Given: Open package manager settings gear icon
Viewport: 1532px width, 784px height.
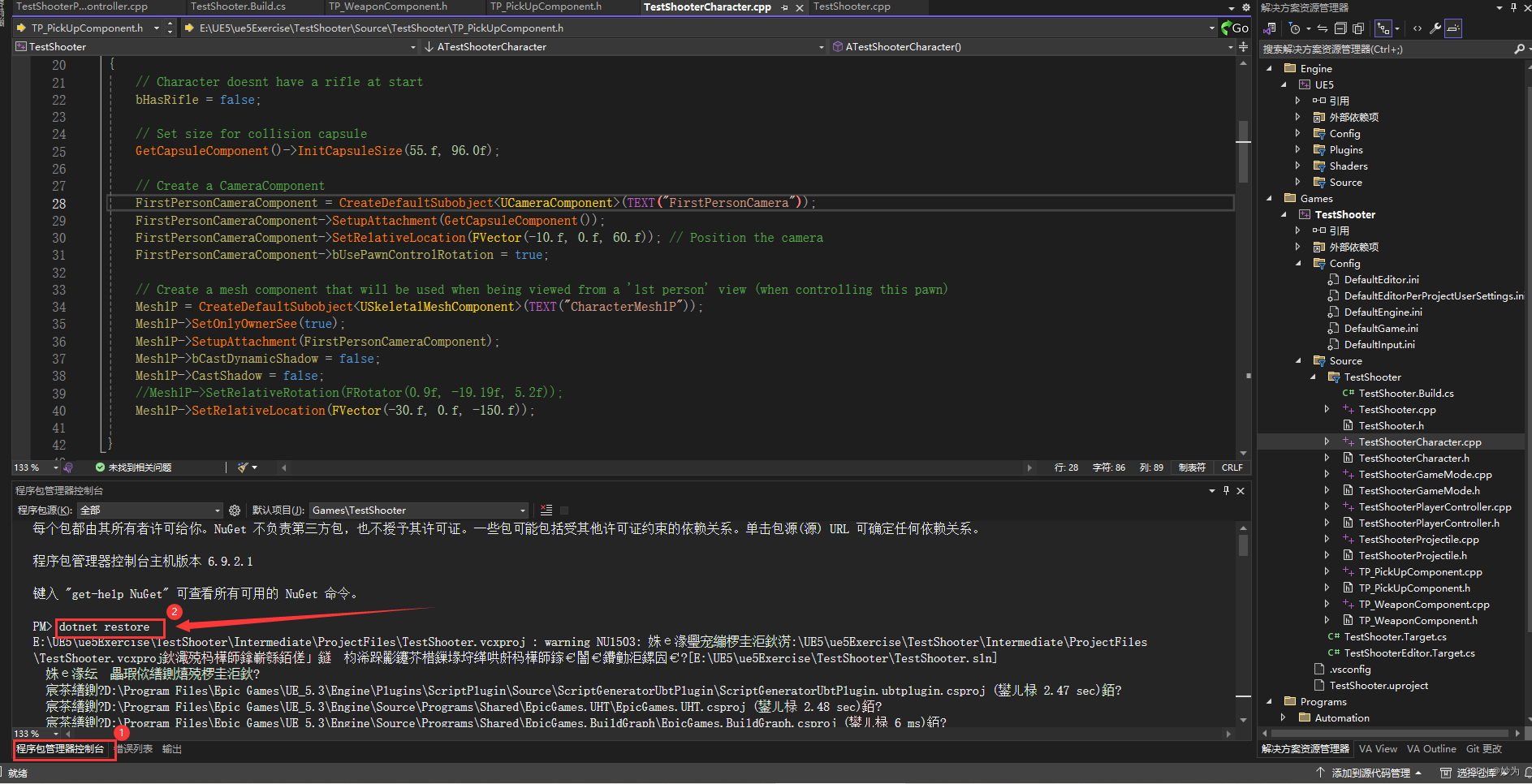Looking at the screenshot, I should pos(235,510).
